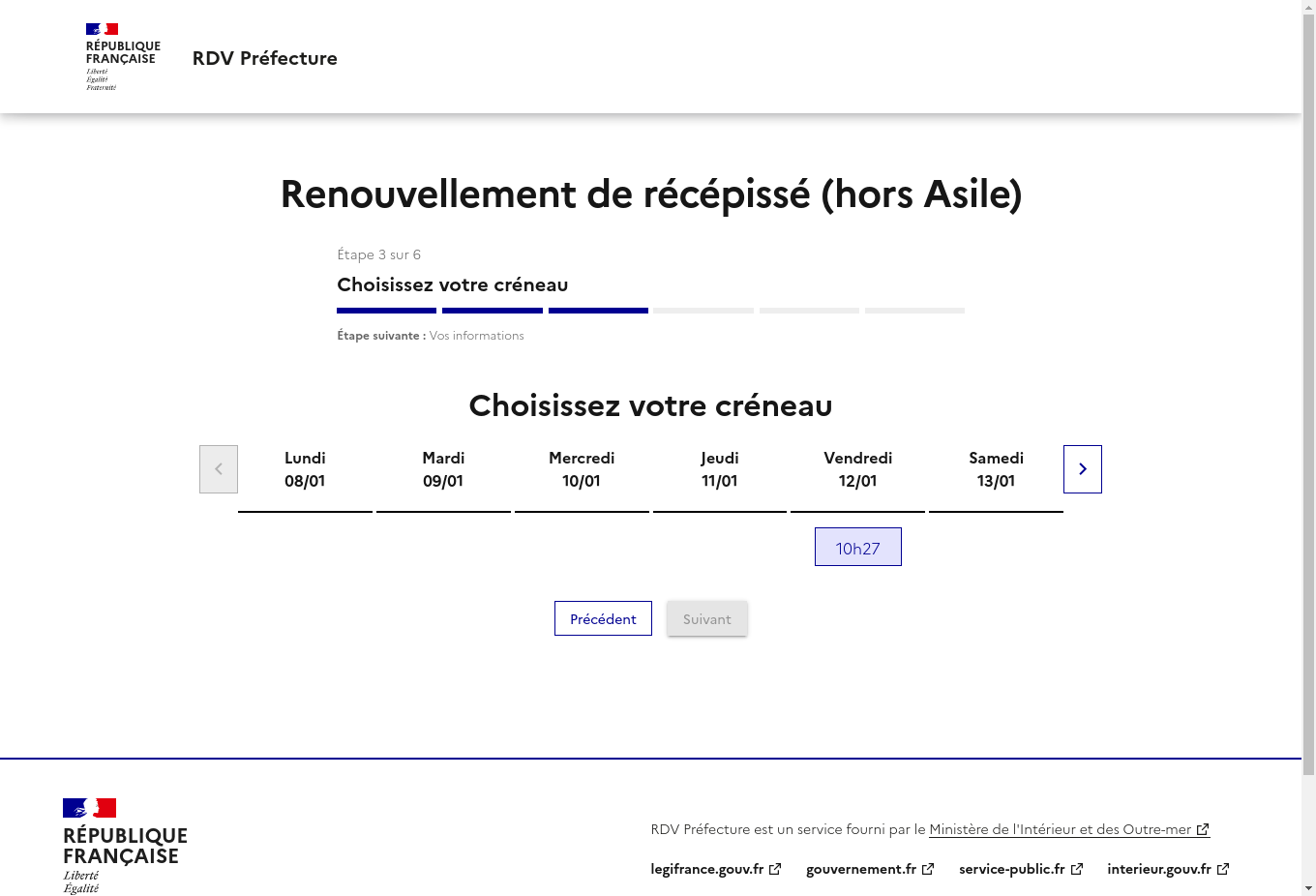Open the gouvernement.fr link
Viewport: 1316px width, 896px height.
pos(870,869)
